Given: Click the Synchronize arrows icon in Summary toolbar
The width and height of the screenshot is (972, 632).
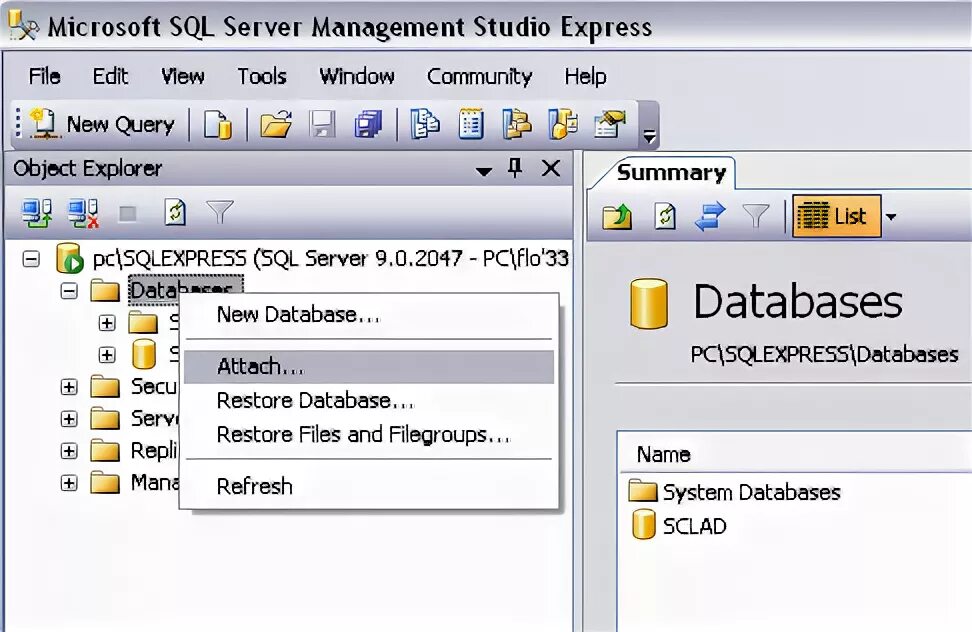Looking at the screenshot, I should [x=710, y=216].
